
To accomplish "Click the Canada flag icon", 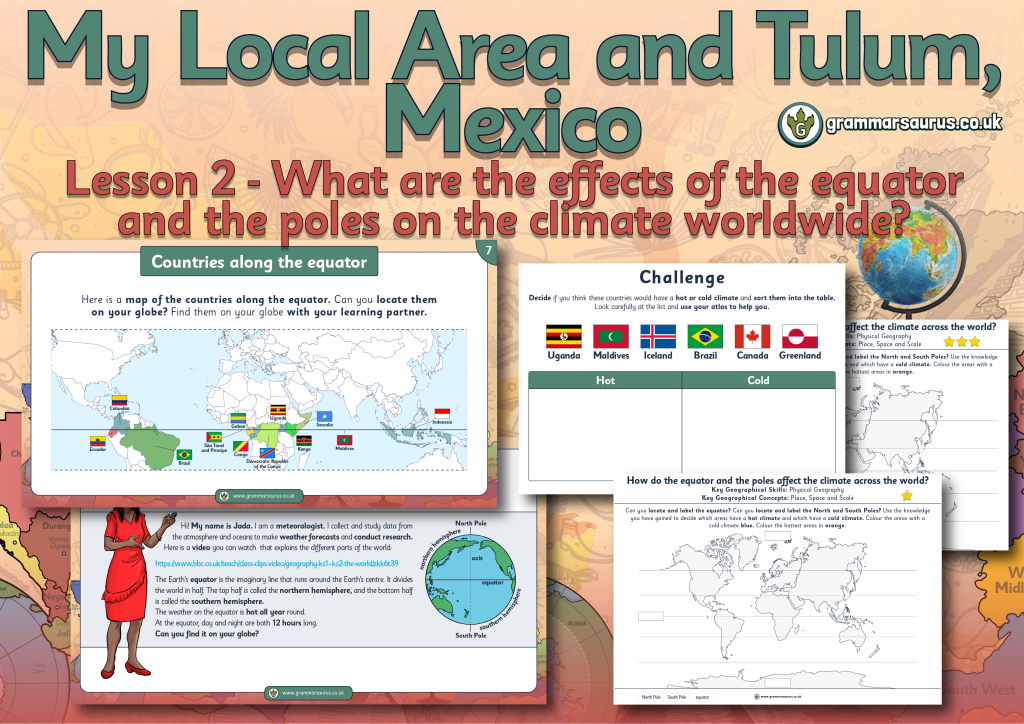I will click(751, 337).
